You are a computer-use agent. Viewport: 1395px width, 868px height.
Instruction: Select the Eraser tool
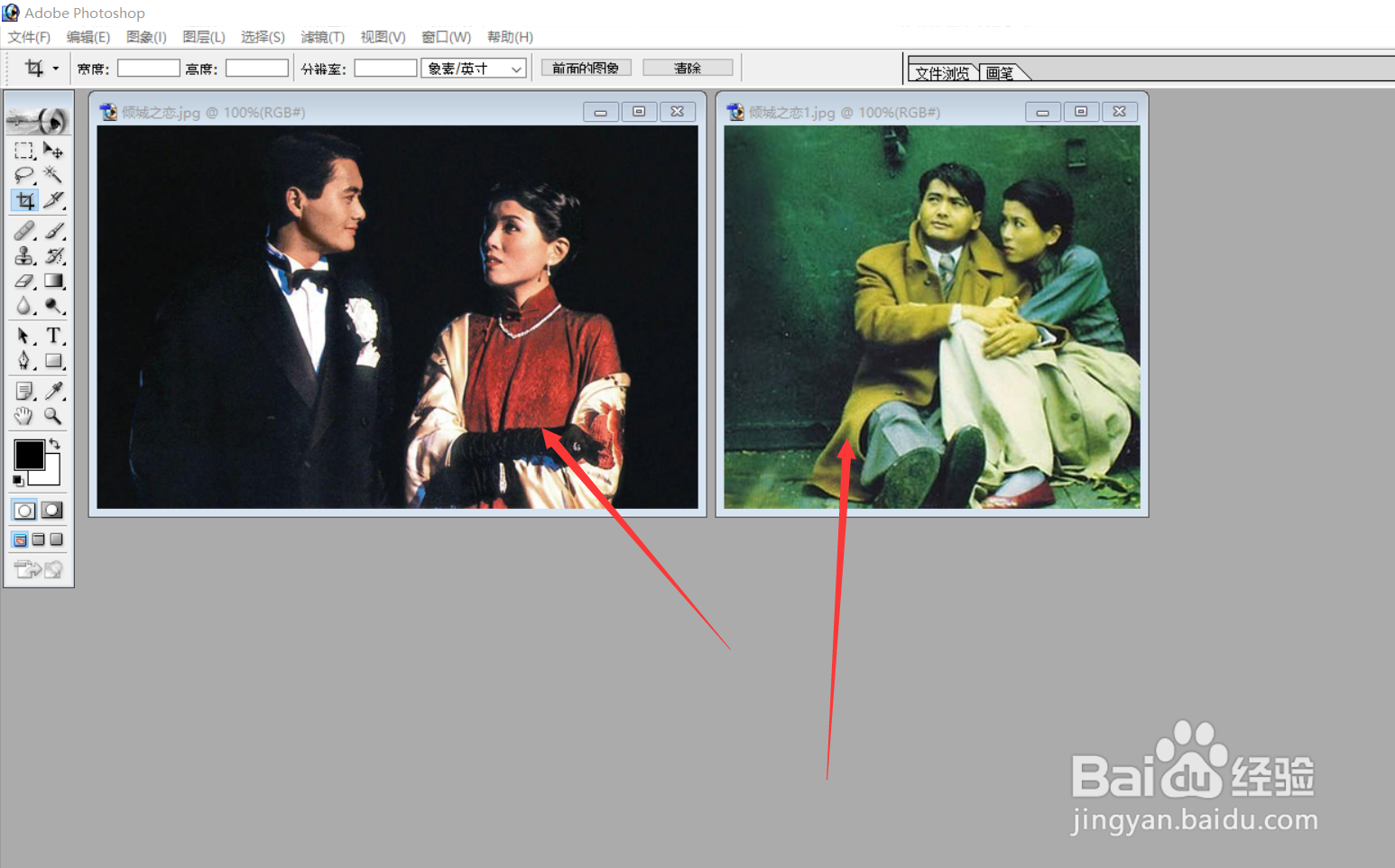24,281
